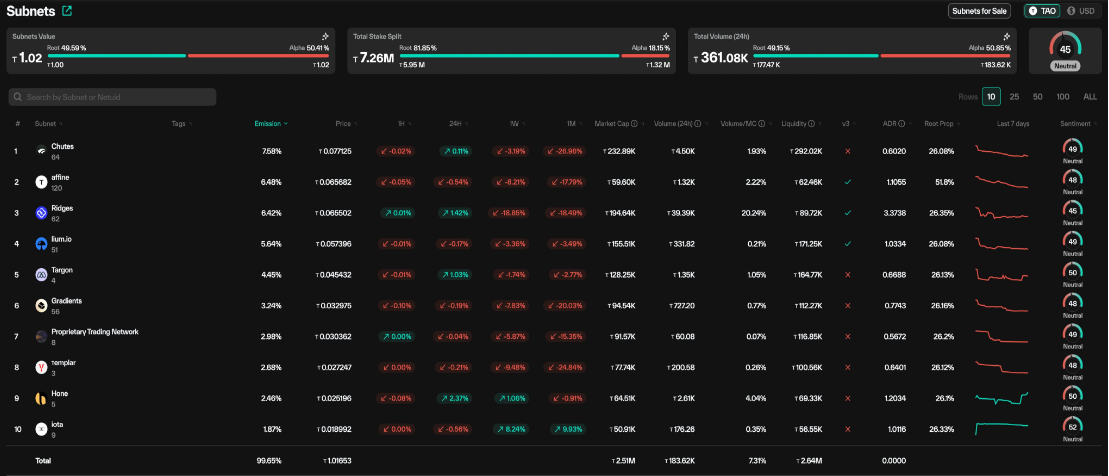Click the pin icon on Subnets Value card

(325, 35)
